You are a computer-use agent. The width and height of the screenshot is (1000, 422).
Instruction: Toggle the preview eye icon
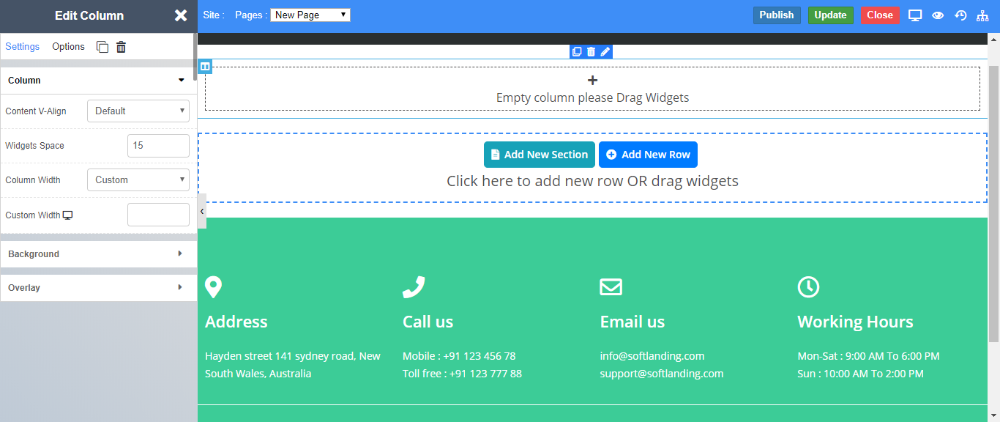[x=938, y=15]
